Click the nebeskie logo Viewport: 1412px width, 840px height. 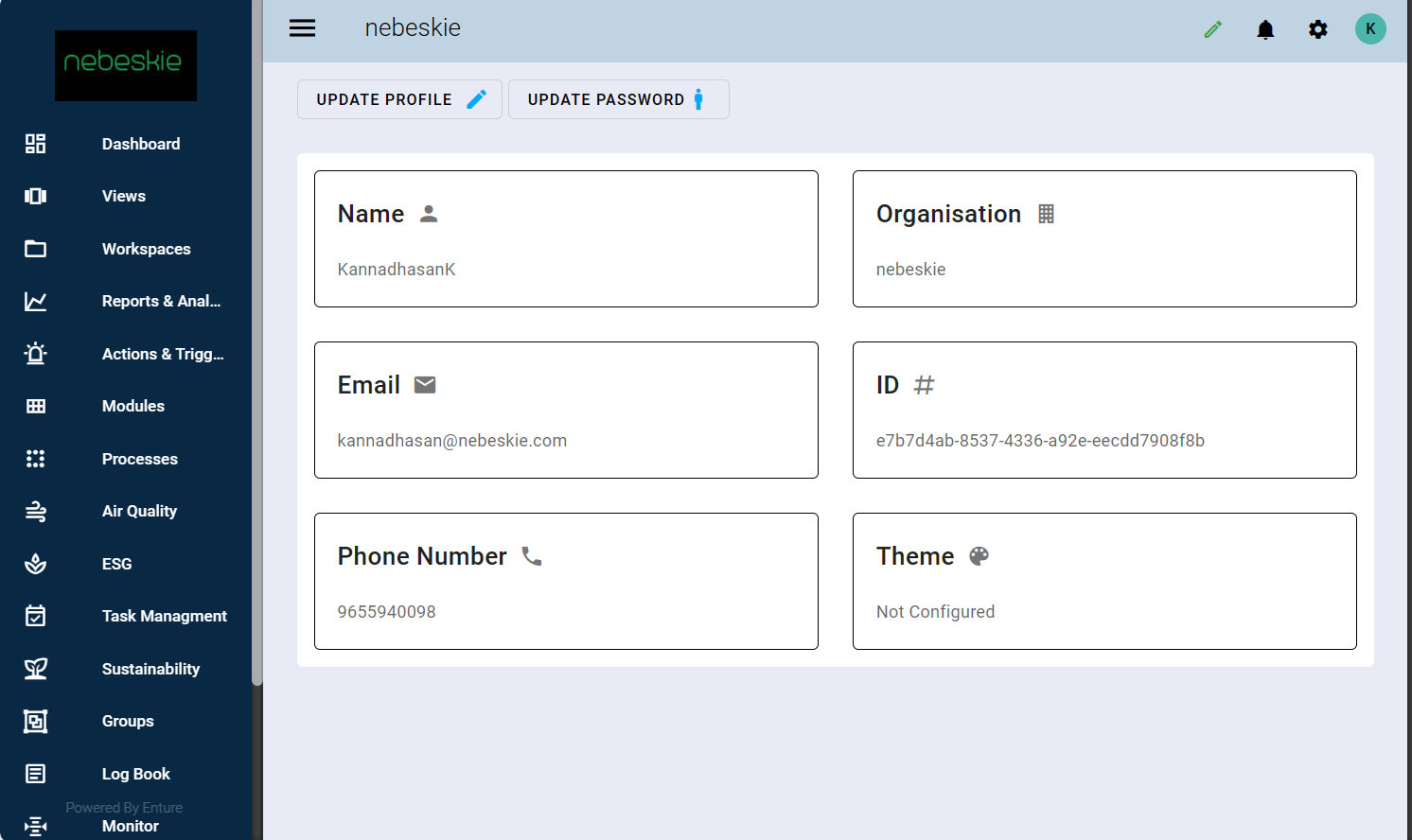[126, 65]
